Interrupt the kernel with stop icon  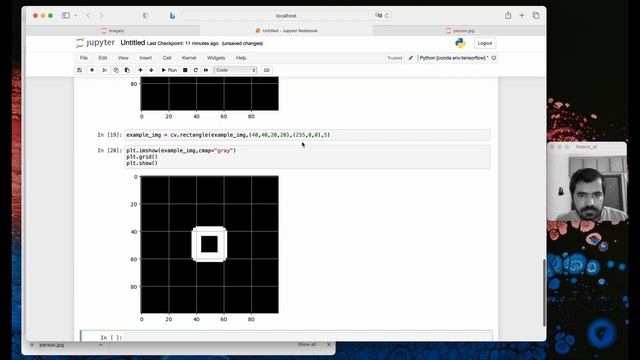185,70
